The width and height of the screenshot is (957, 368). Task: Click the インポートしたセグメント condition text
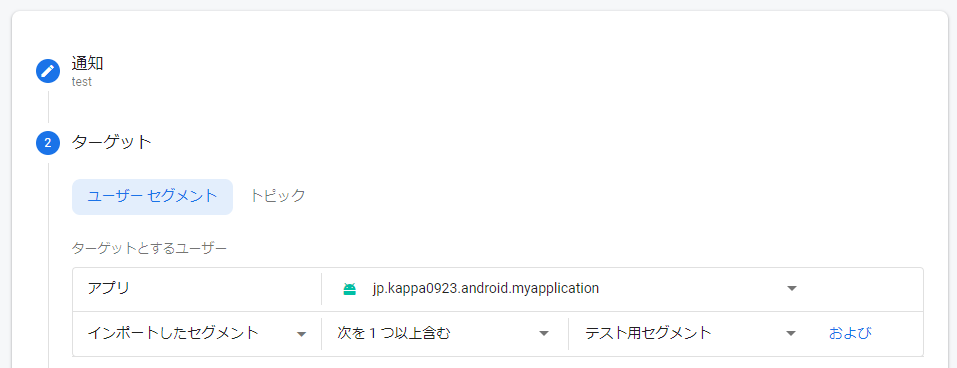coord(173,333)
